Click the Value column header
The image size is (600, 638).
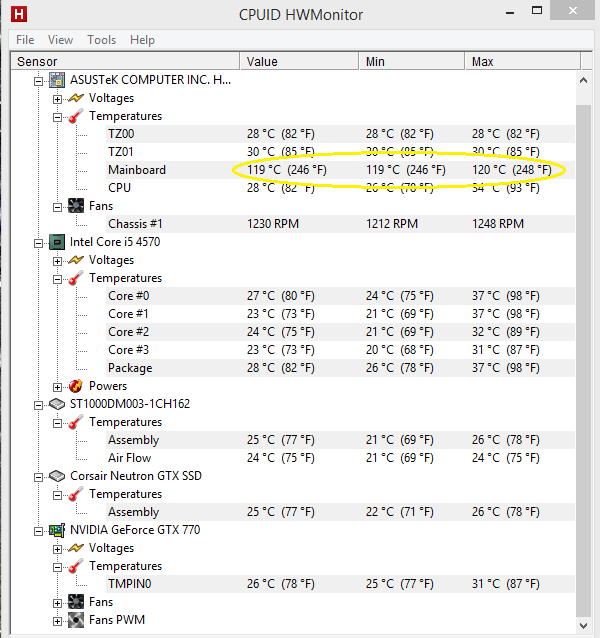299,61
